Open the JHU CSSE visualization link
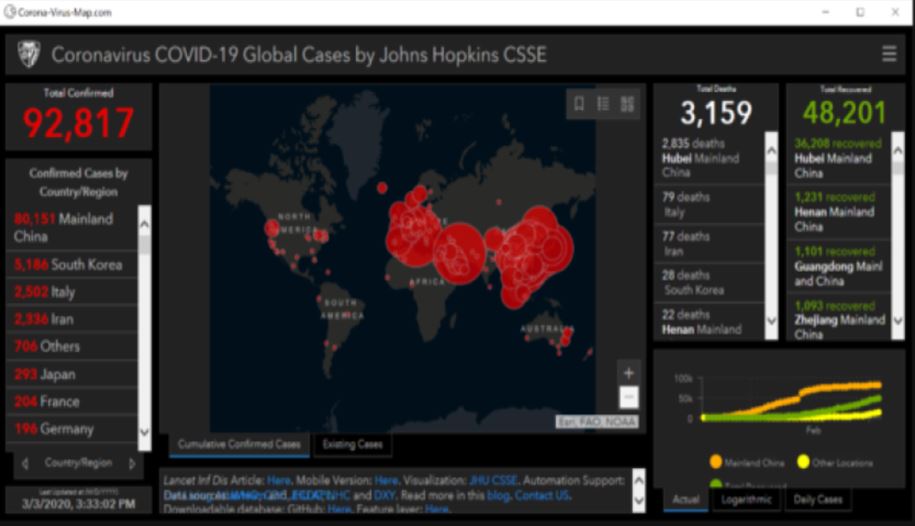 (x=495, y=480)
